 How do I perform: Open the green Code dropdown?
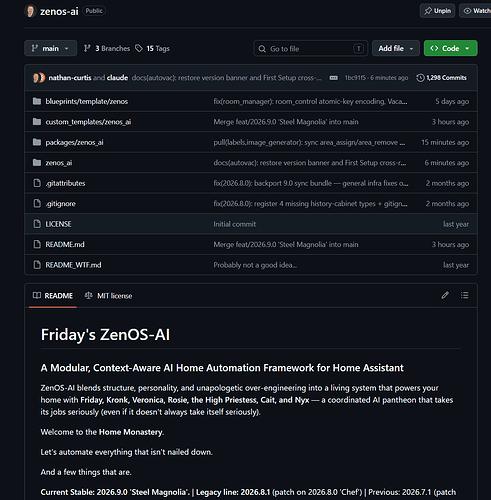[x=450, y=48]
